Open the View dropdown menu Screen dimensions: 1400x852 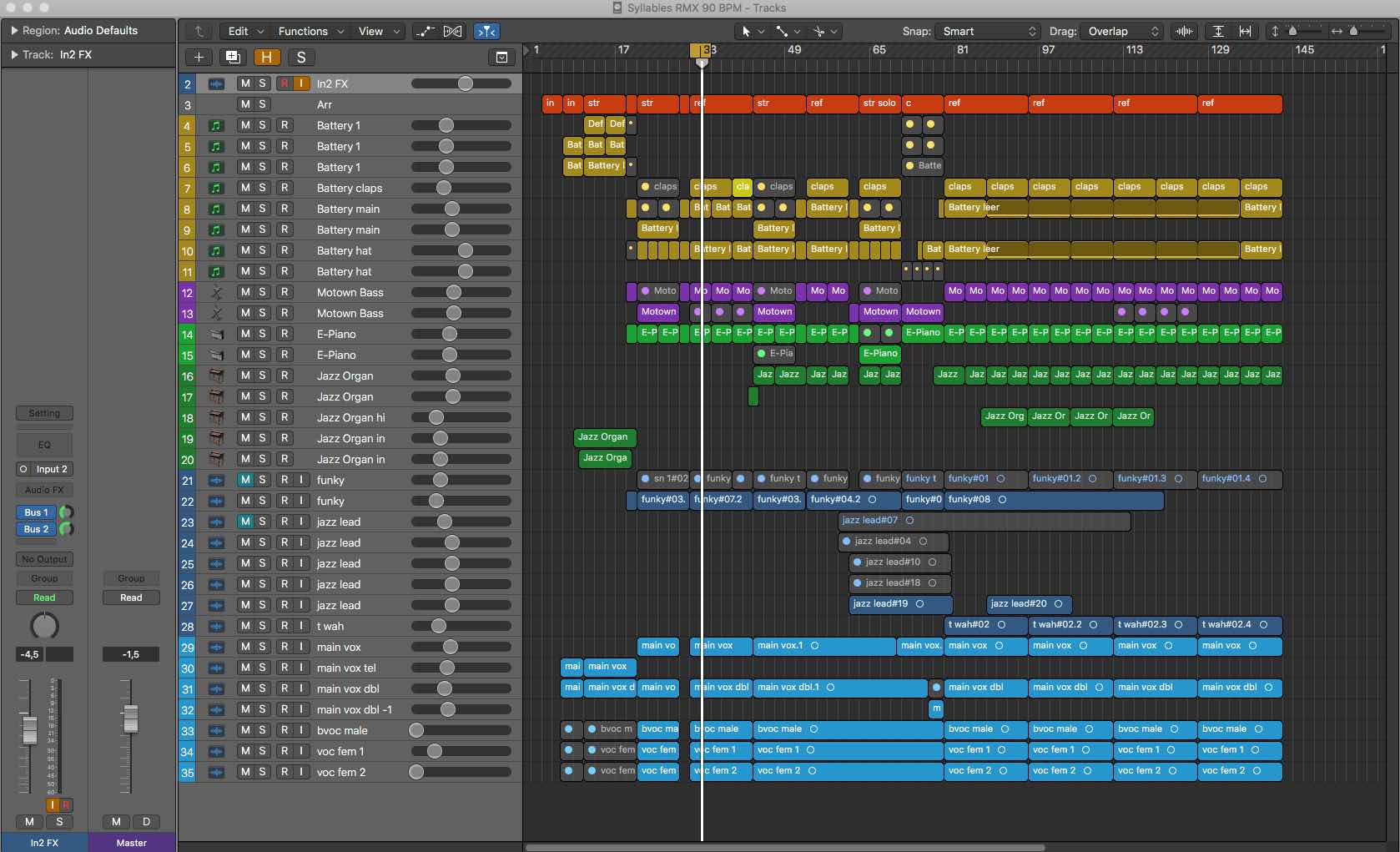pos(380,31)
